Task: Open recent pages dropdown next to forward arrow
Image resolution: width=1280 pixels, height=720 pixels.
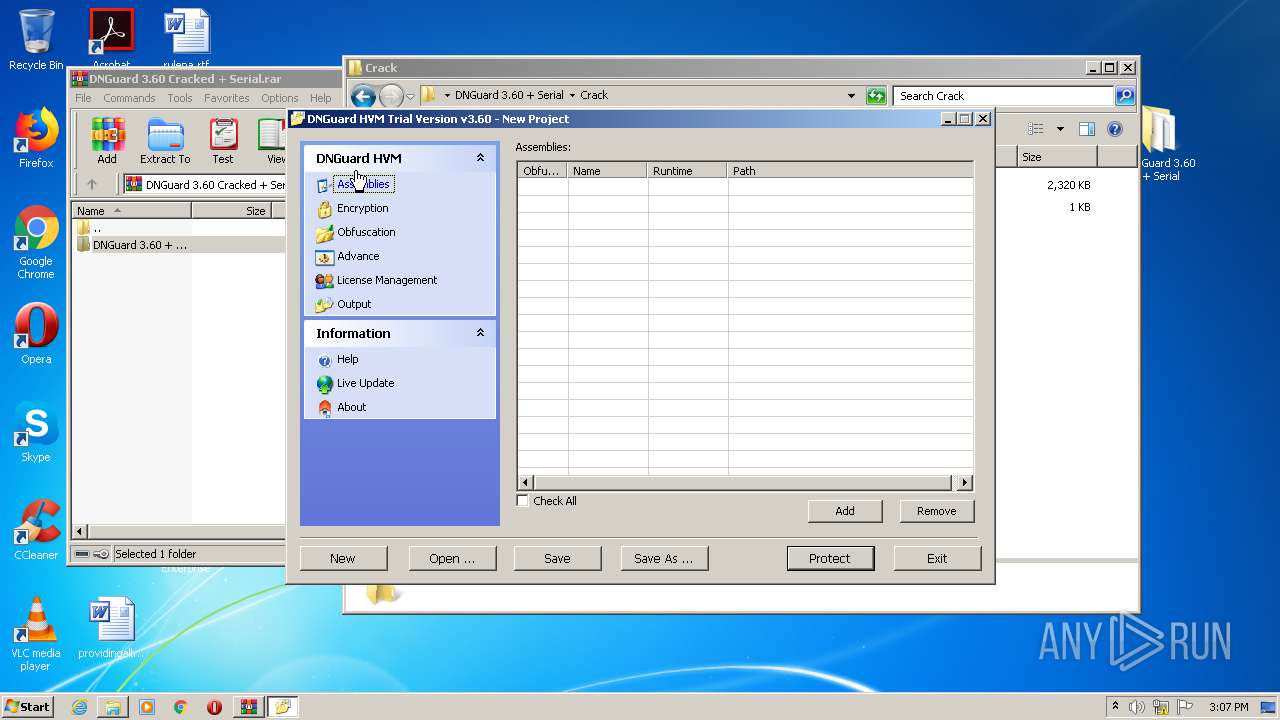Action: (x=410, y=97)
